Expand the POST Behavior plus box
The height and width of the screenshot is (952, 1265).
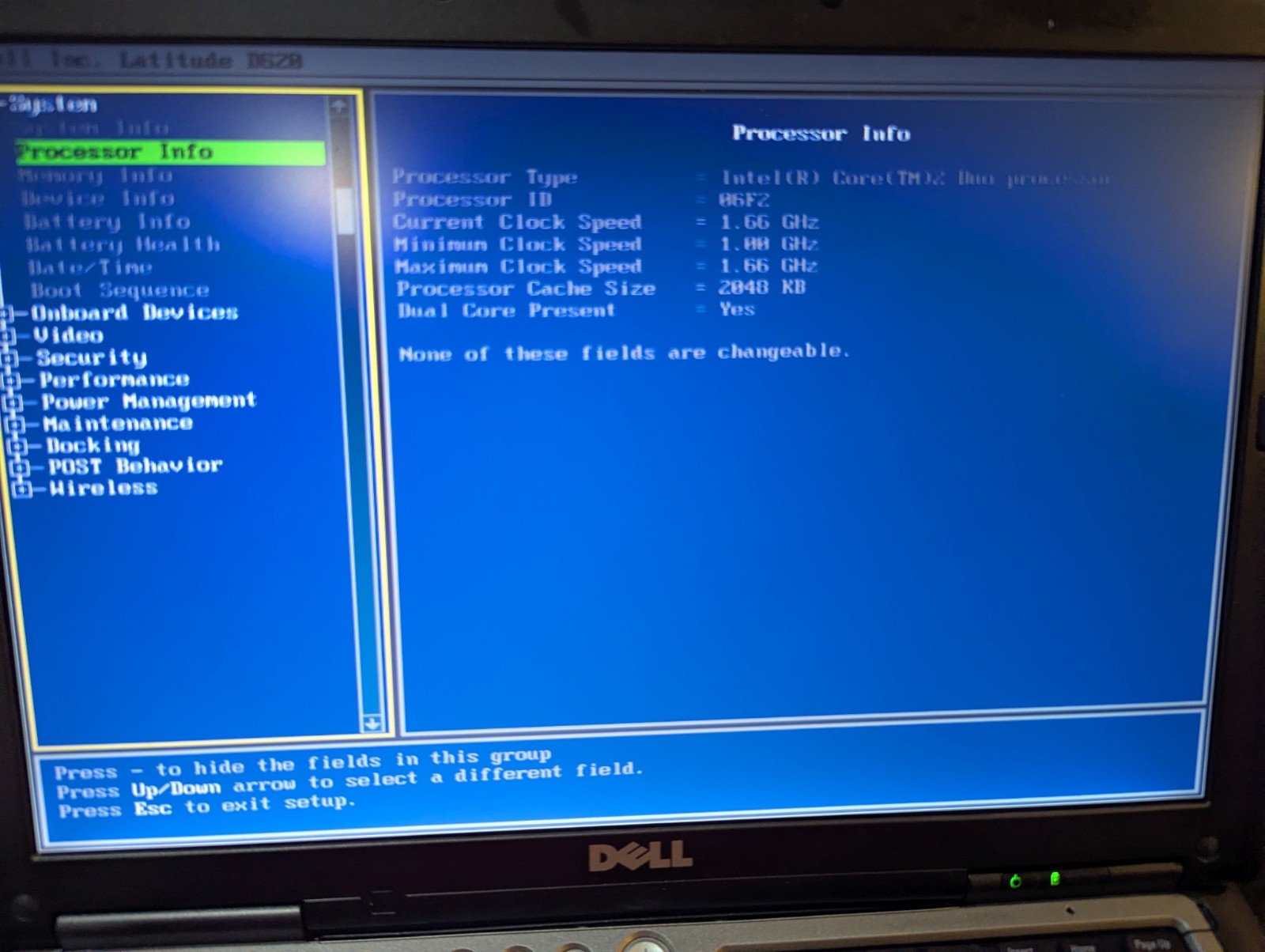coord(21,468)
